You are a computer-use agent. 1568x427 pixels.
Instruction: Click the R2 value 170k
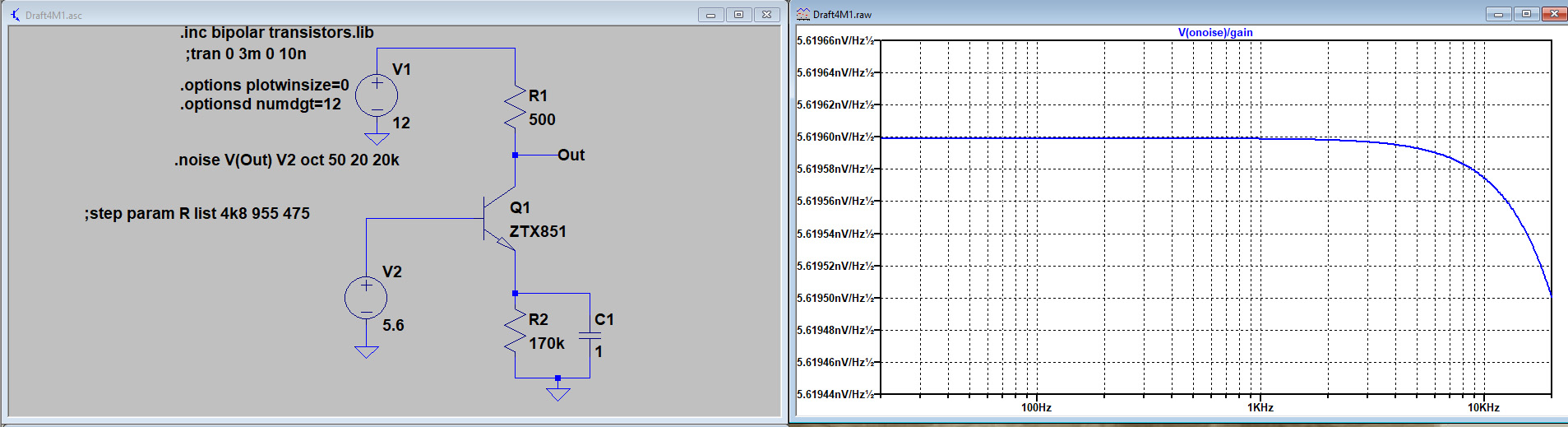click(547, 343)
